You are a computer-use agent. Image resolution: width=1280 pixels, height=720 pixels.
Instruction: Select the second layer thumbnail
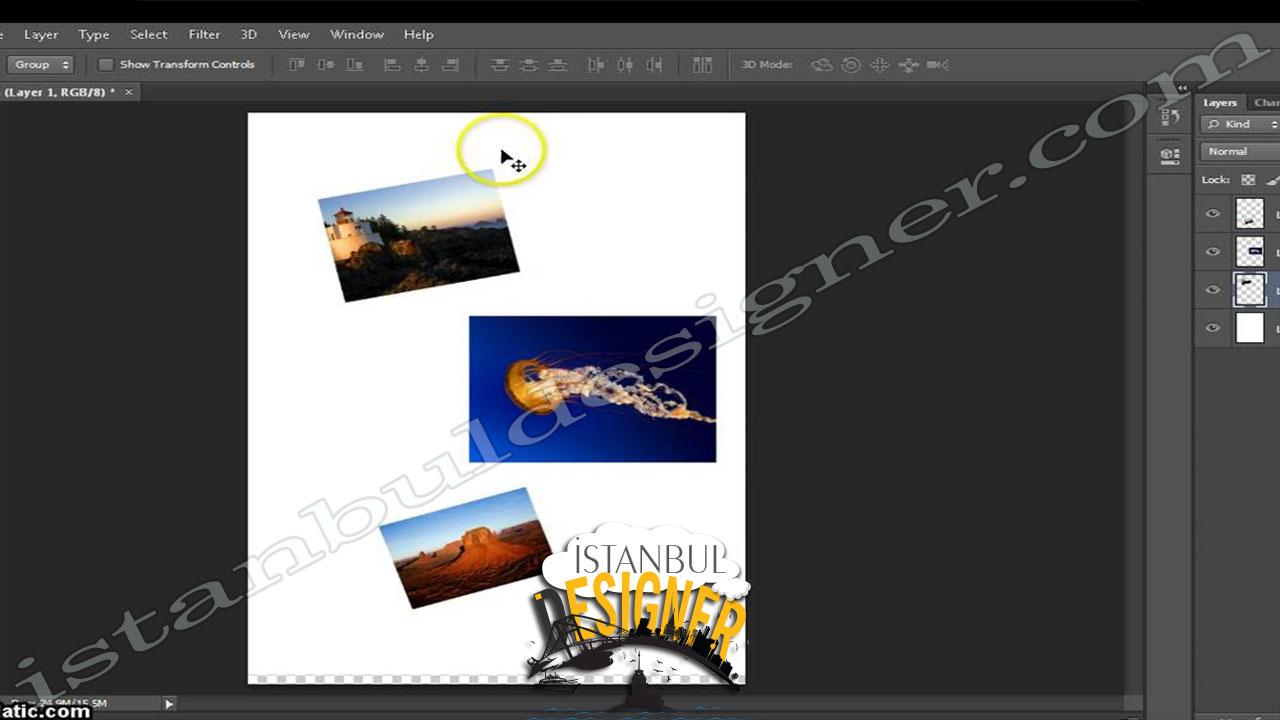pos(1250,252)
